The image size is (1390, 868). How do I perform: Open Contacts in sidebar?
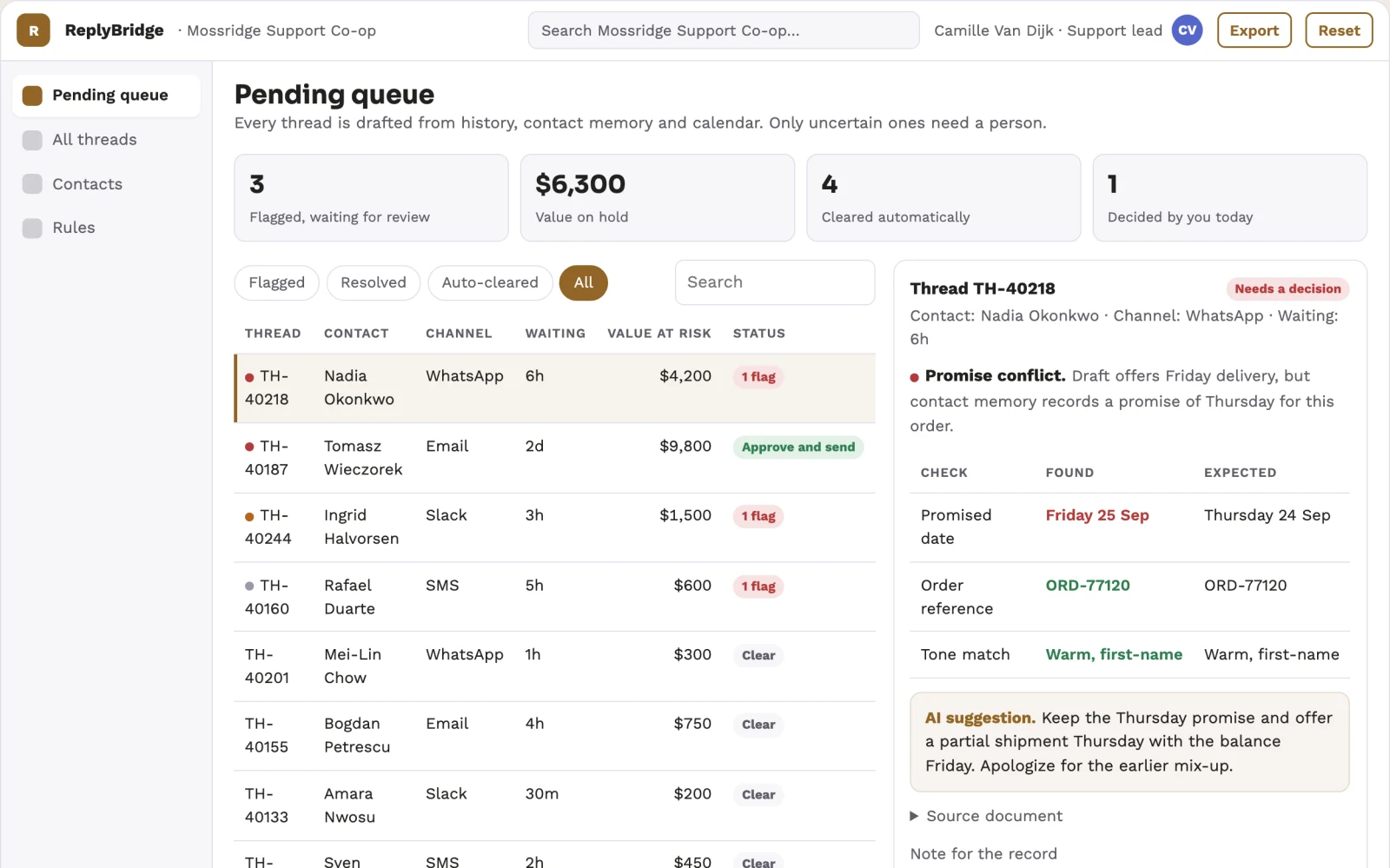pos(106,184)
